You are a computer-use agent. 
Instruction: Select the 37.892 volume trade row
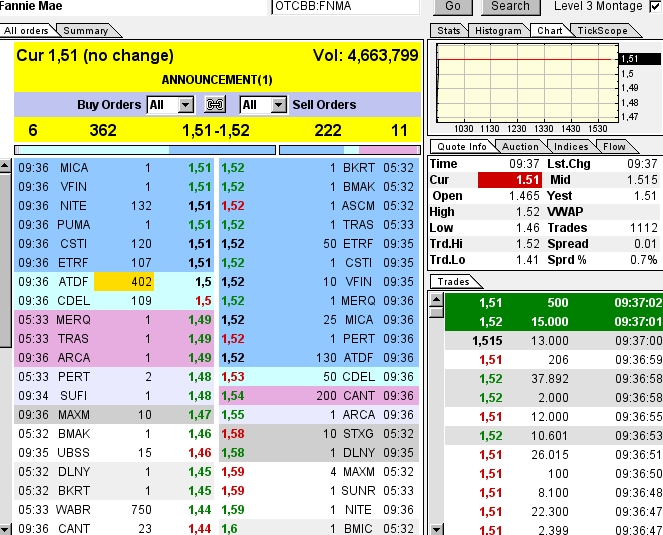(x=554, y=379)
